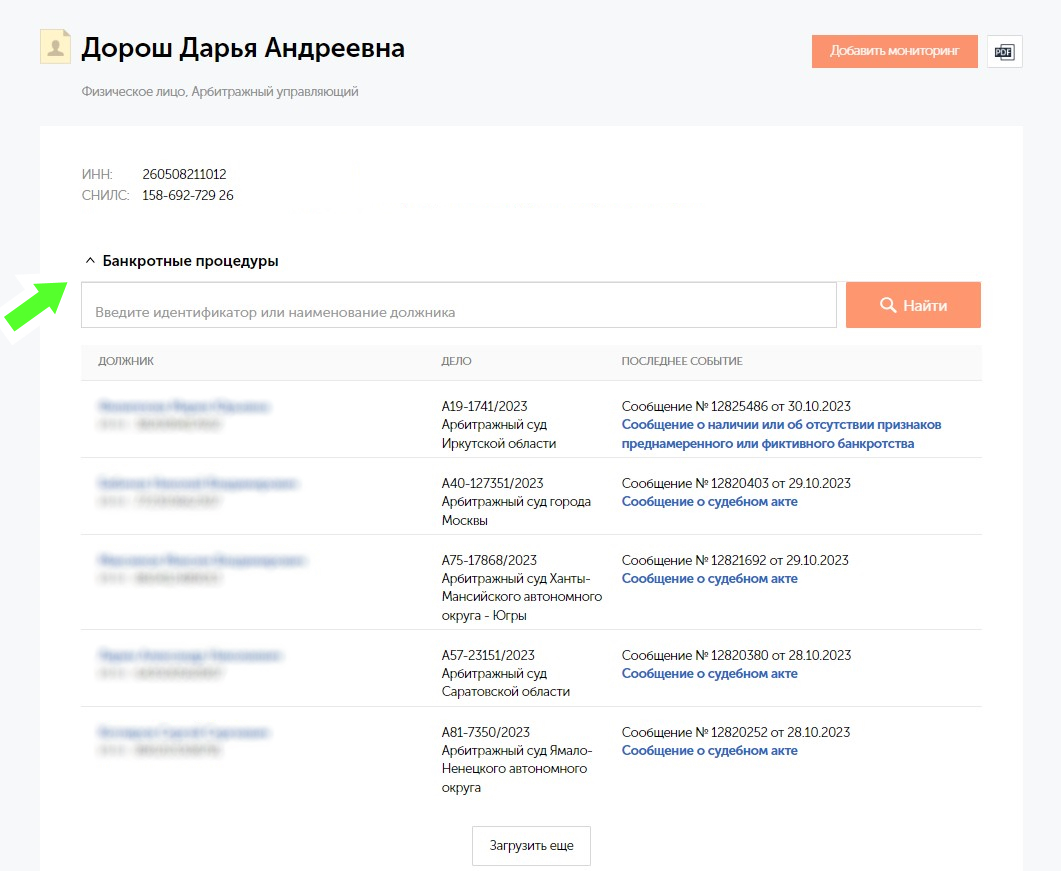Open судебном акте link for message 12820252
This screenshot has width=1061, height=871.
(709, 751)
